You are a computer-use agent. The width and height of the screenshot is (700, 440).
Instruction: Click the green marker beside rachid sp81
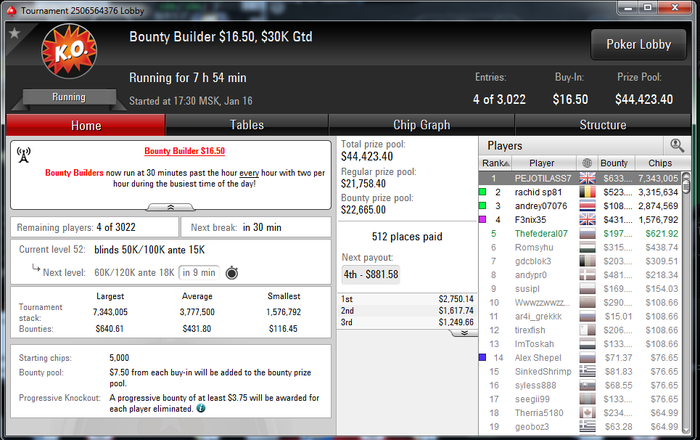point(482,192)
